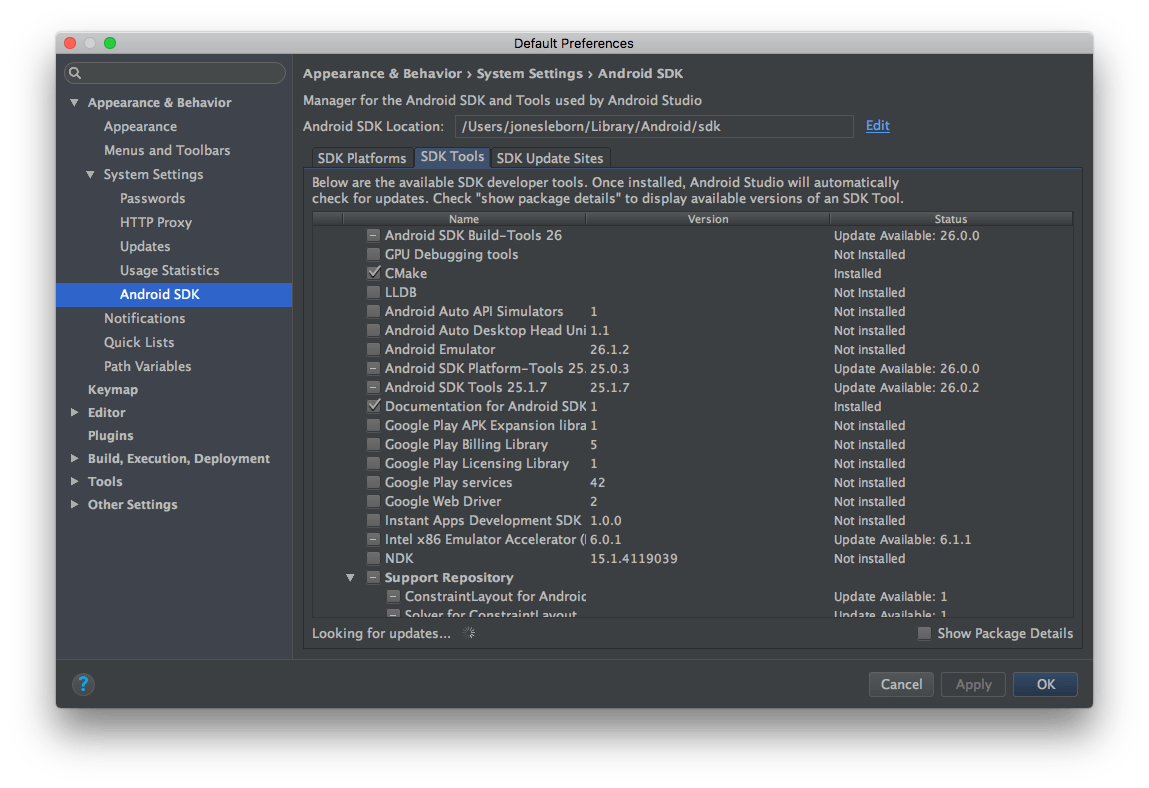Image resolution: width=1149 pixels, height=788 pixels.
Task: Open Updates settings
Action: tap(145, 246)
